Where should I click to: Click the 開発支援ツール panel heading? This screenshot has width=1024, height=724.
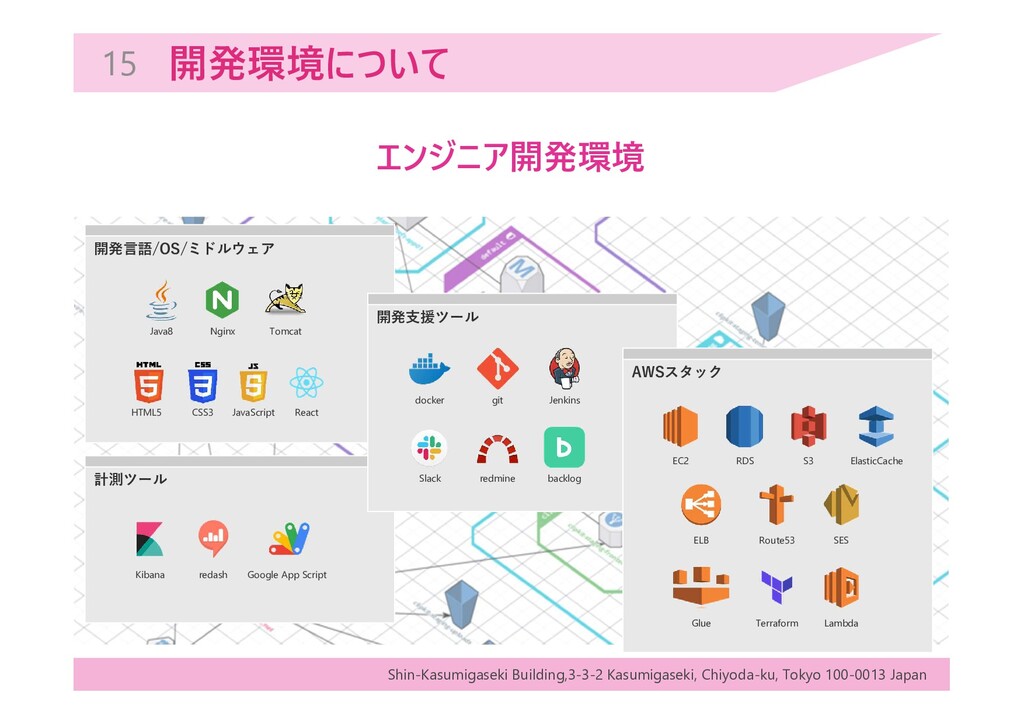point(428,317)
